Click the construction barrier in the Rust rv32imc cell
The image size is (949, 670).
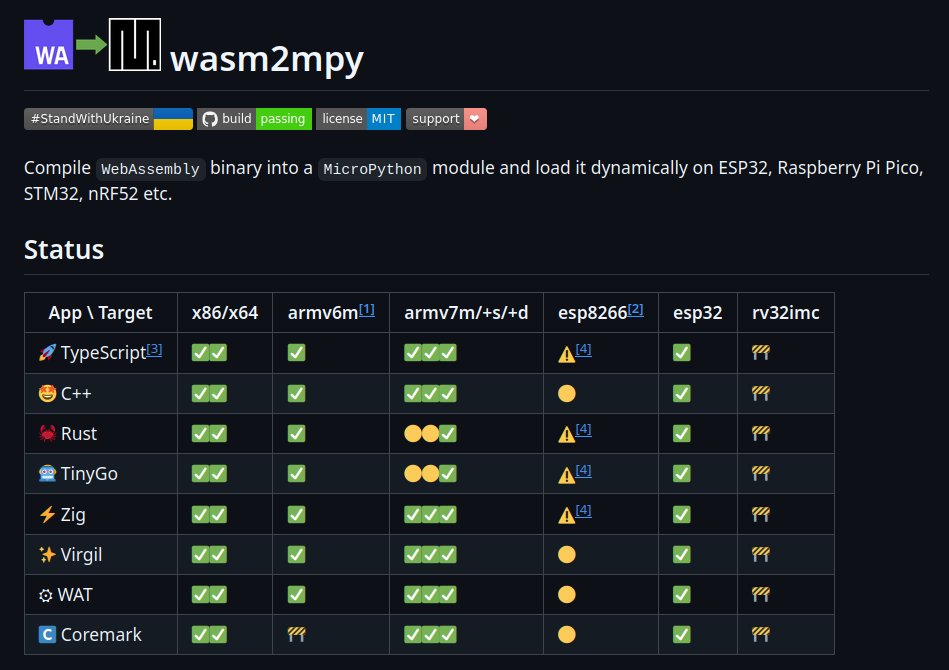pos(761,433)
